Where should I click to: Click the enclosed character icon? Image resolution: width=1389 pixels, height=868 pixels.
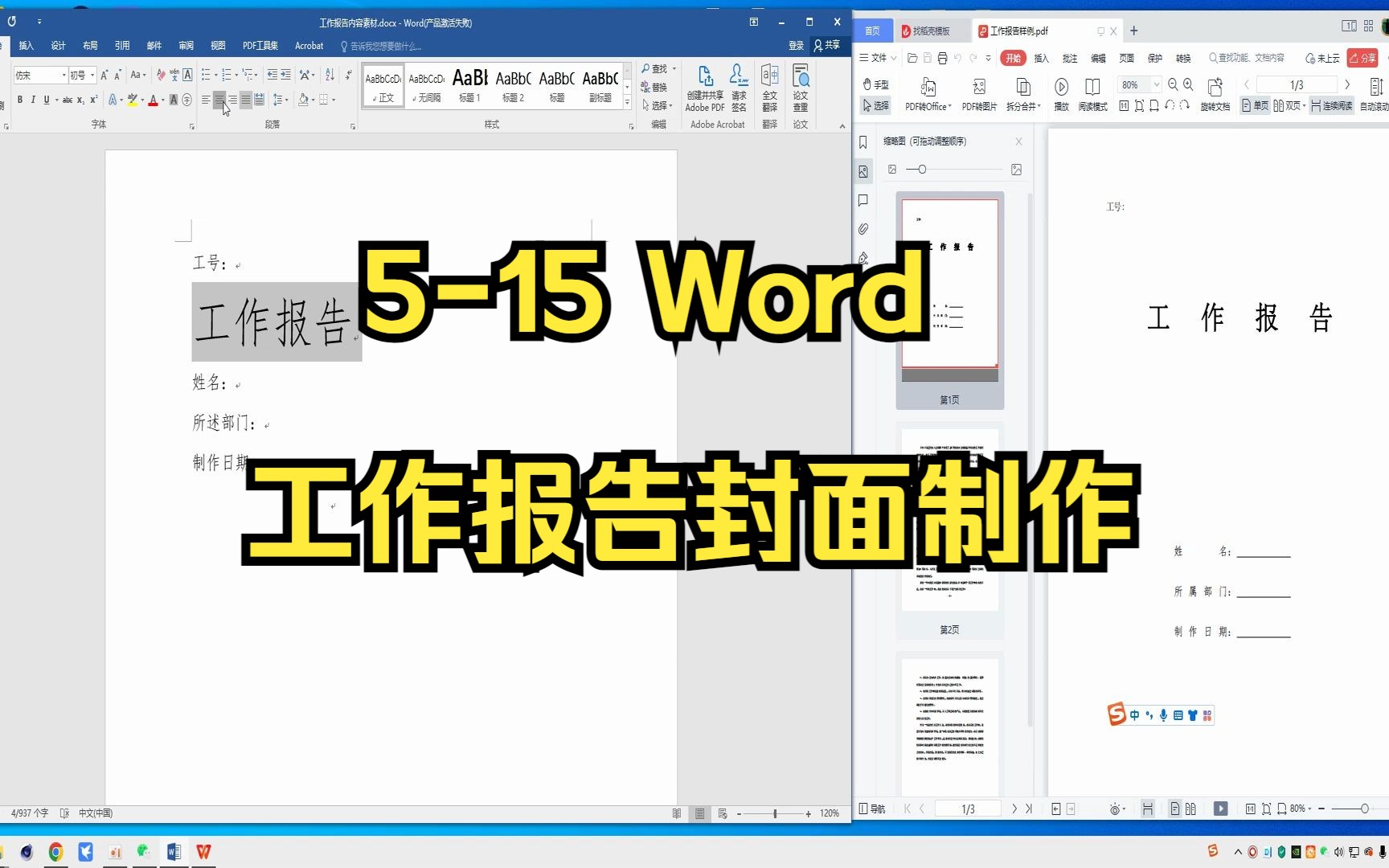click(x=187, y=100)
